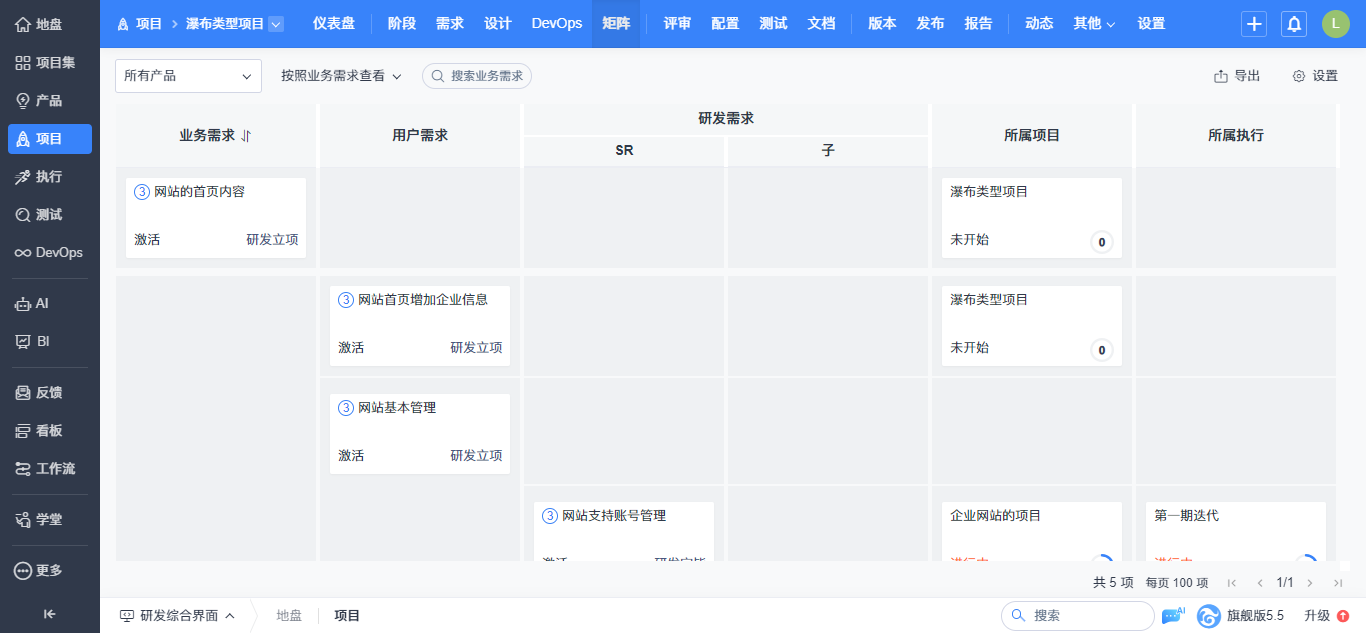Go to the next page arrow

1309,582
